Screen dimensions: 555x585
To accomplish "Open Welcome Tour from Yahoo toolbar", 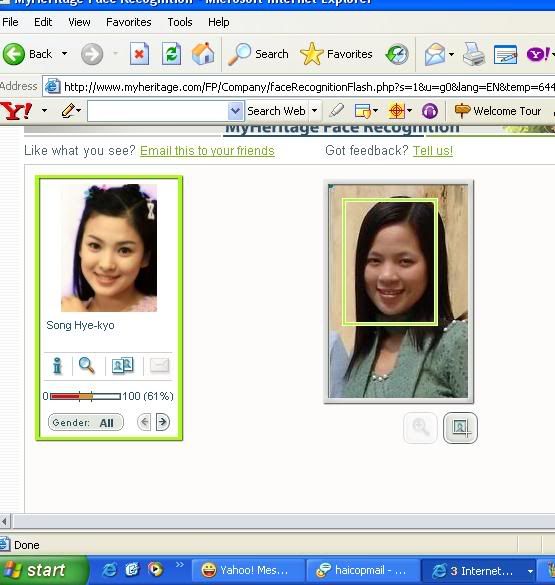I will 498,111.
